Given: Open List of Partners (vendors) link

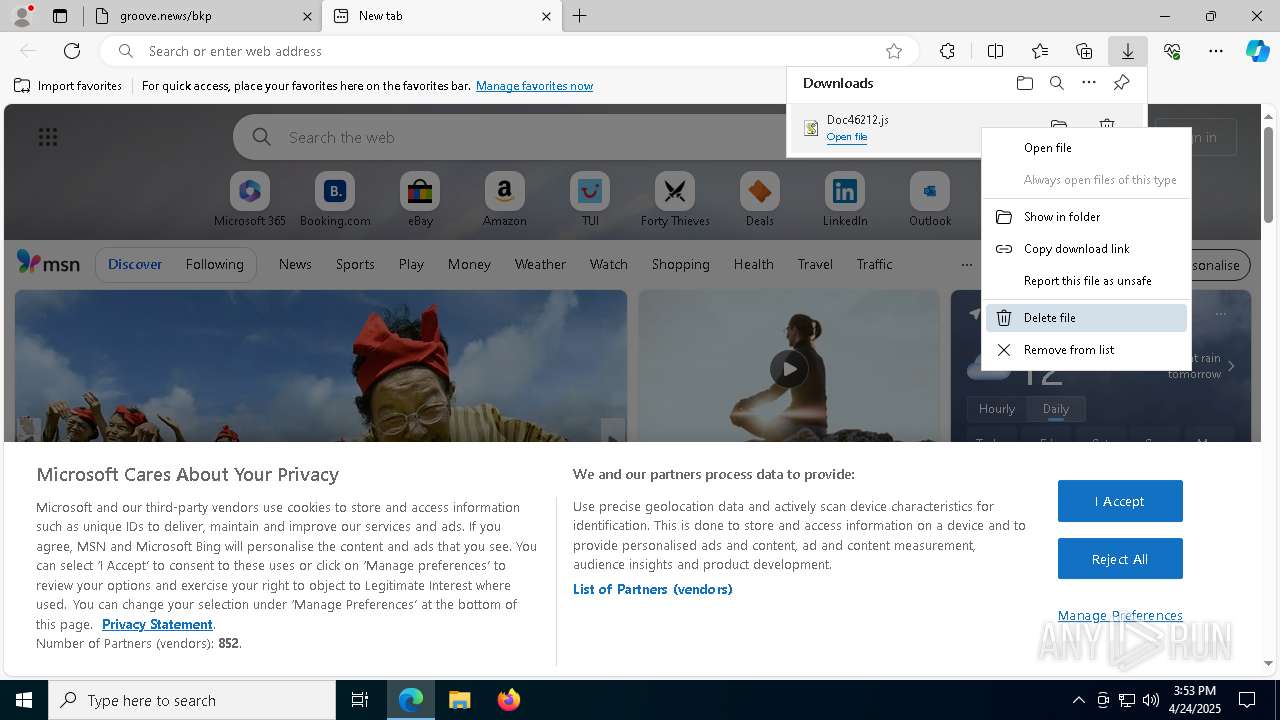Looking at the screenshot, I should [652, 589].
